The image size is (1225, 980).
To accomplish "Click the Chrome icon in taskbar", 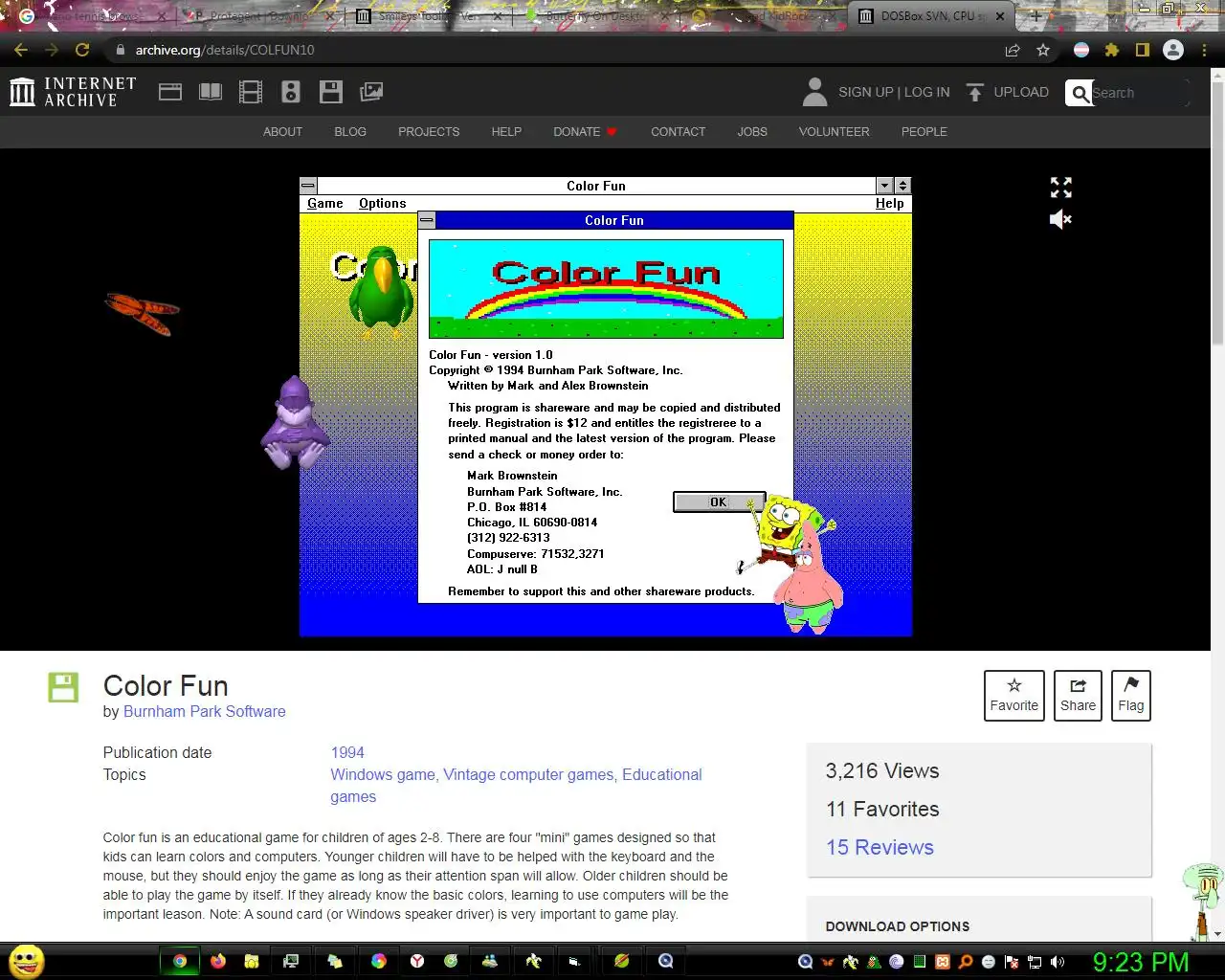I will (x=180, y=961).
